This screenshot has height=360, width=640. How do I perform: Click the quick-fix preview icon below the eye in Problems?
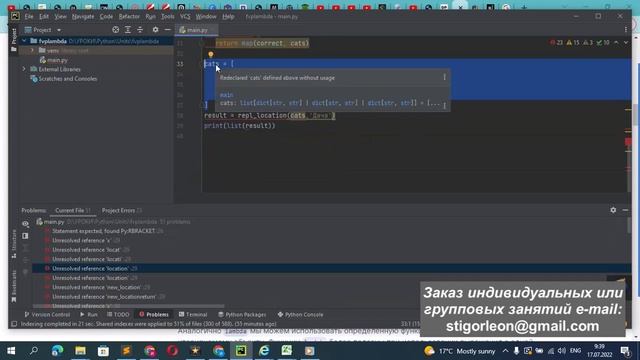pos(25,236)
